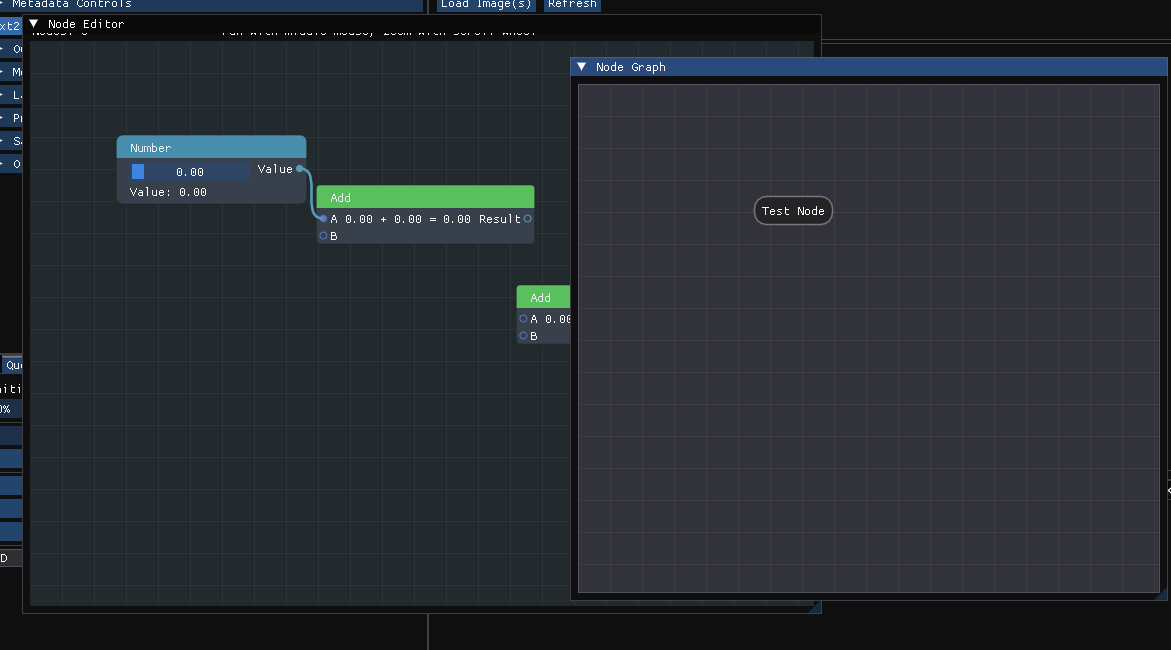Click the 'Value: 0.00' text in Number node
This screenshot has height=650, width=1171.
[x=168, y=192]
